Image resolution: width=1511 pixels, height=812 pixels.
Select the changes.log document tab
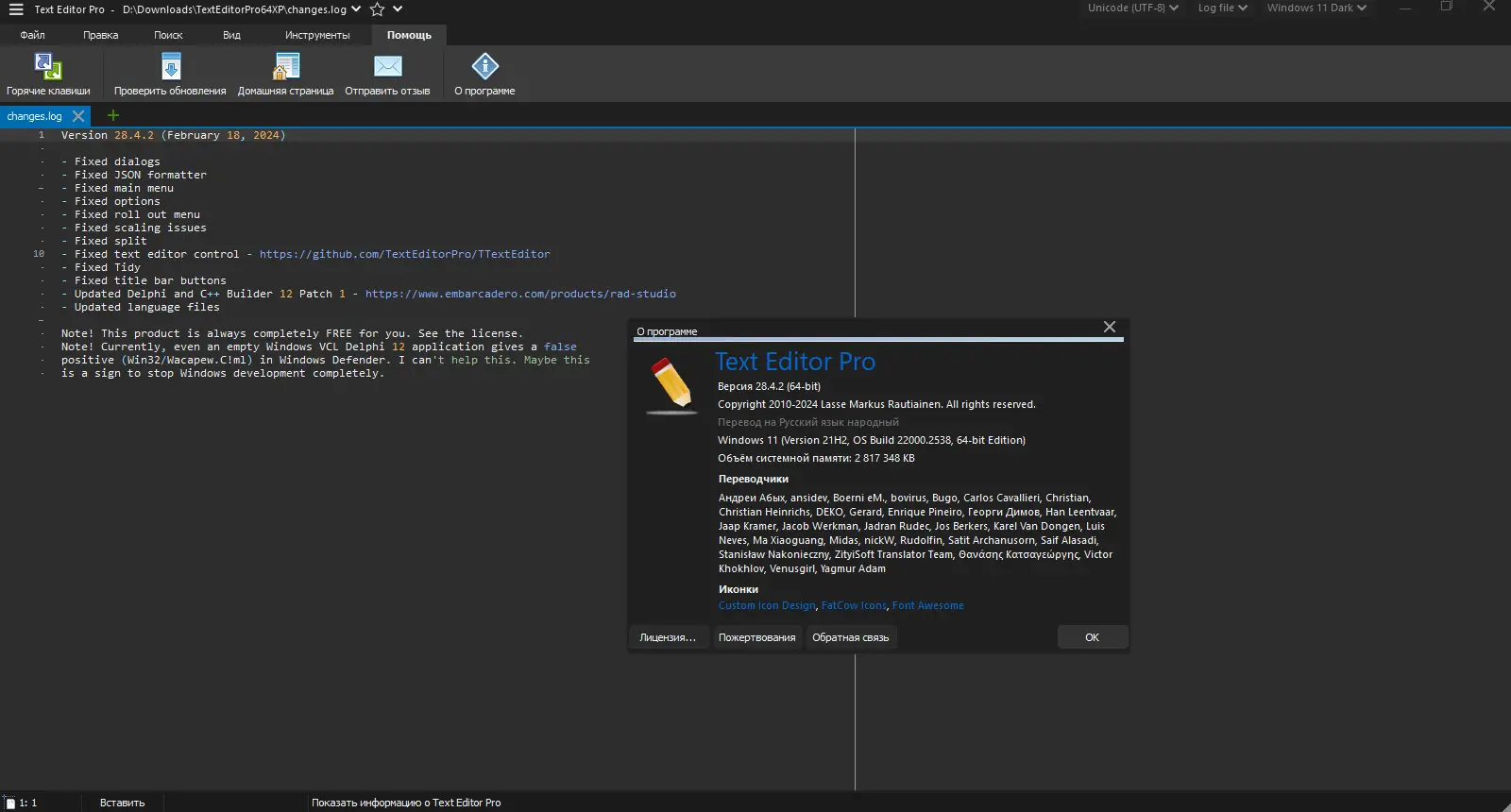(34, 116)
